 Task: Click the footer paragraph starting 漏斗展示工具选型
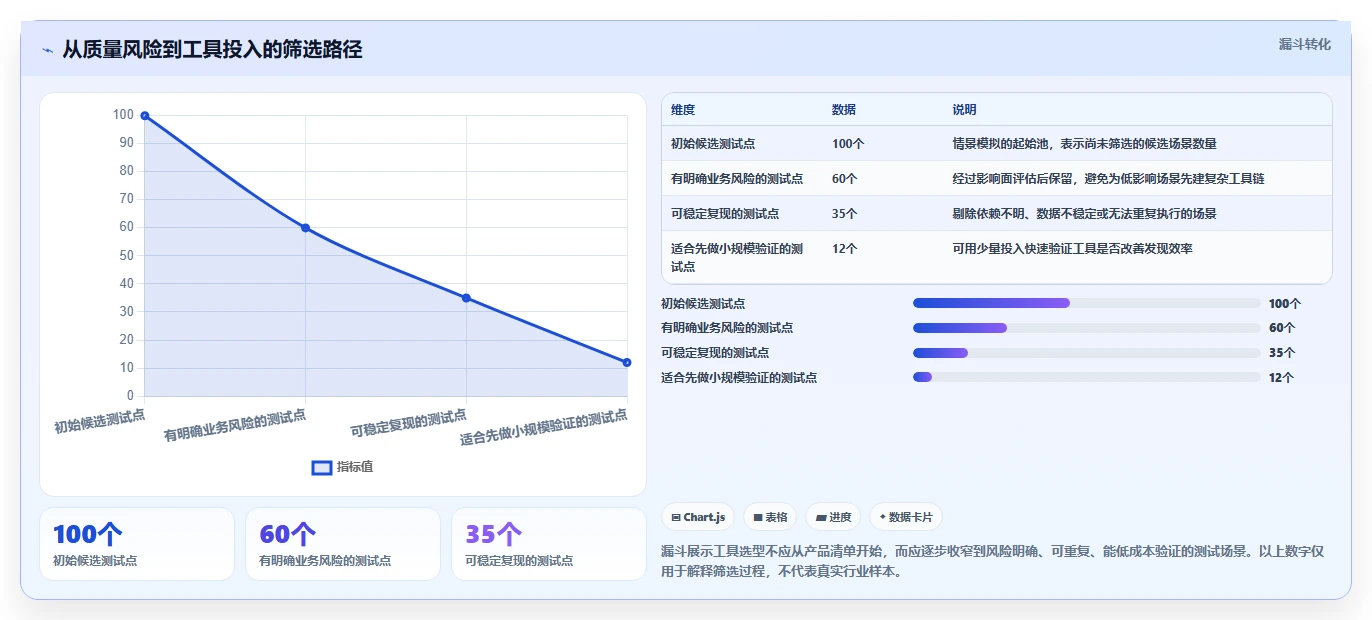[994, 562]
